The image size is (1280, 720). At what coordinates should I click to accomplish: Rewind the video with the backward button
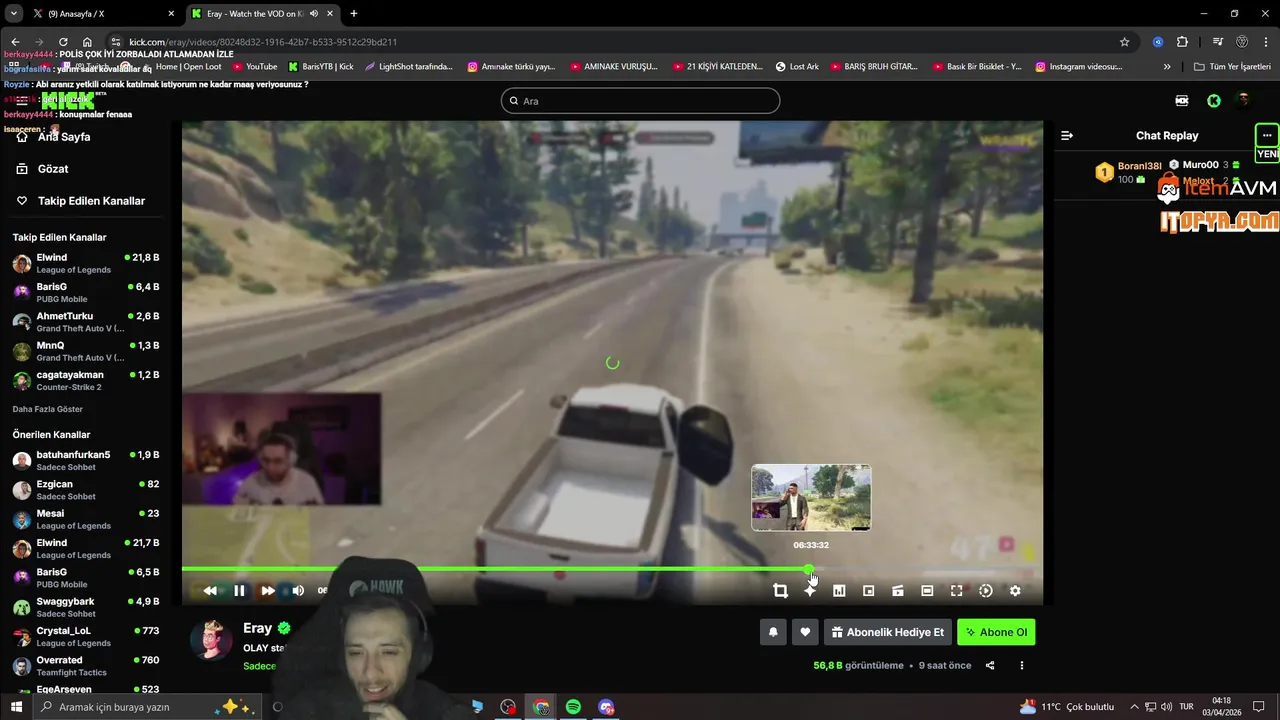(x=210, y=591)
